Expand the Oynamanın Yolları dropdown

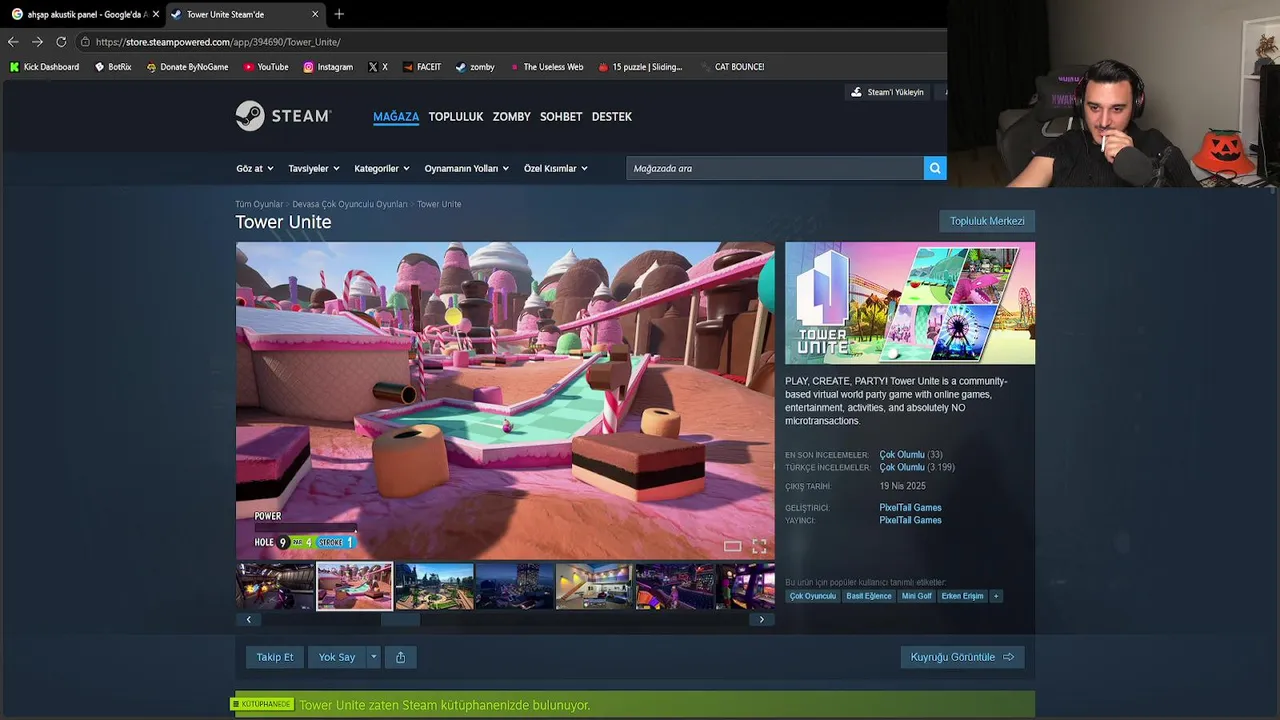coord(467,168)
